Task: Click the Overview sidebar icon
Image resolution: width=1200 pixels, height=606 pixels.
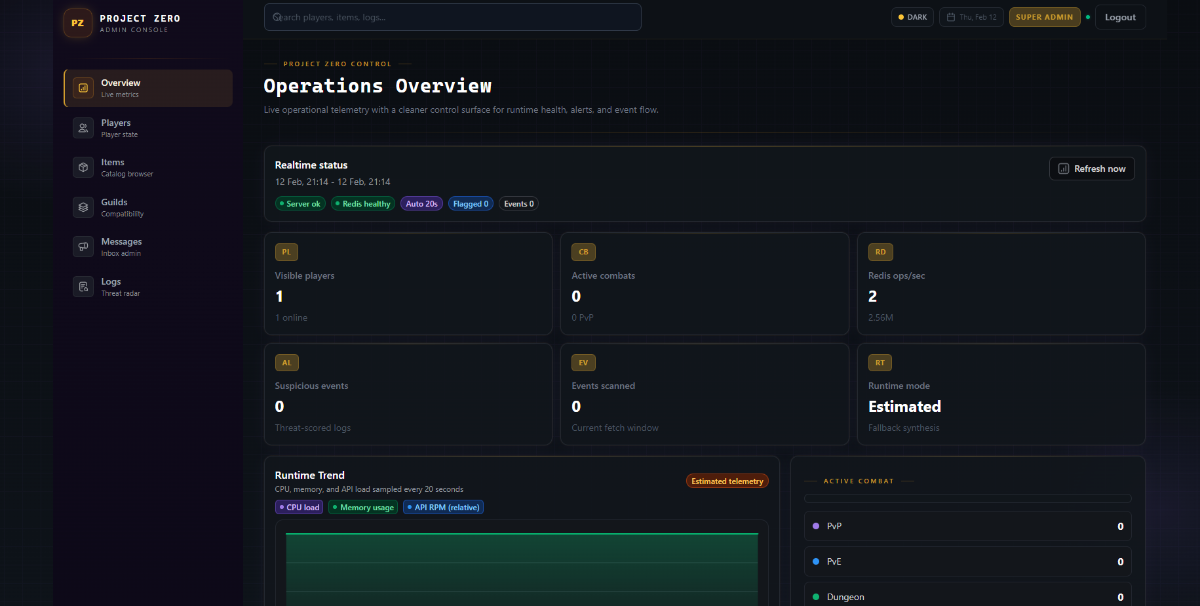Action: (83, 88)
